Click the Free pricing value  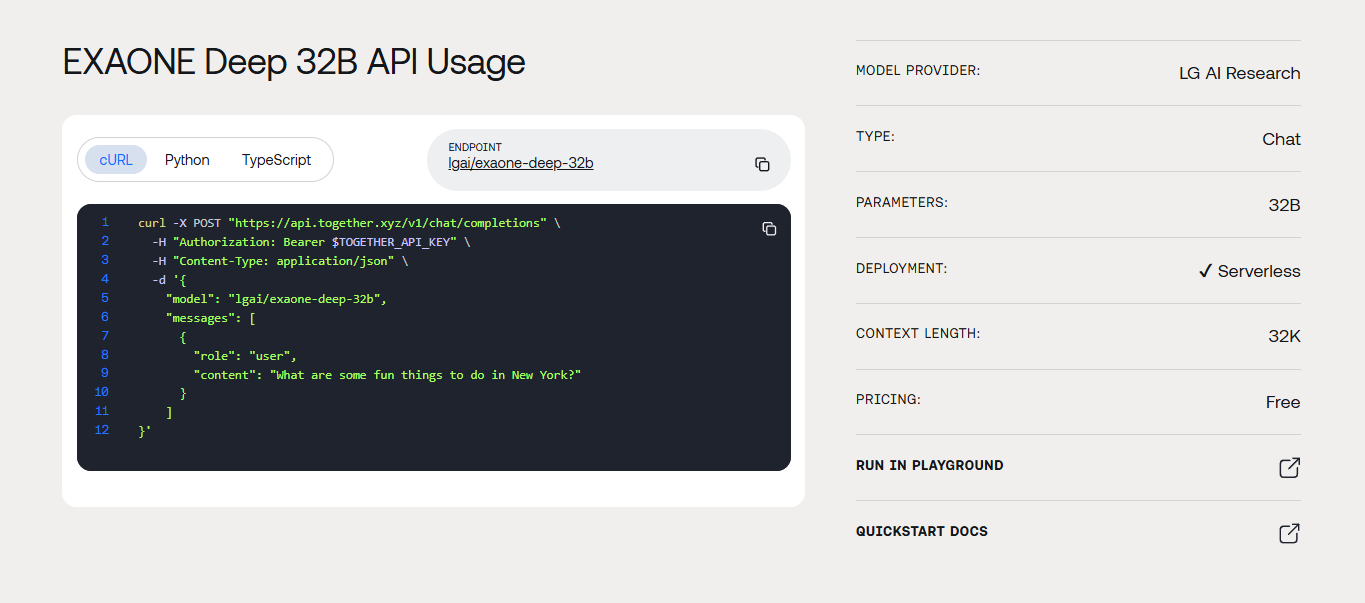point(1283,402)
